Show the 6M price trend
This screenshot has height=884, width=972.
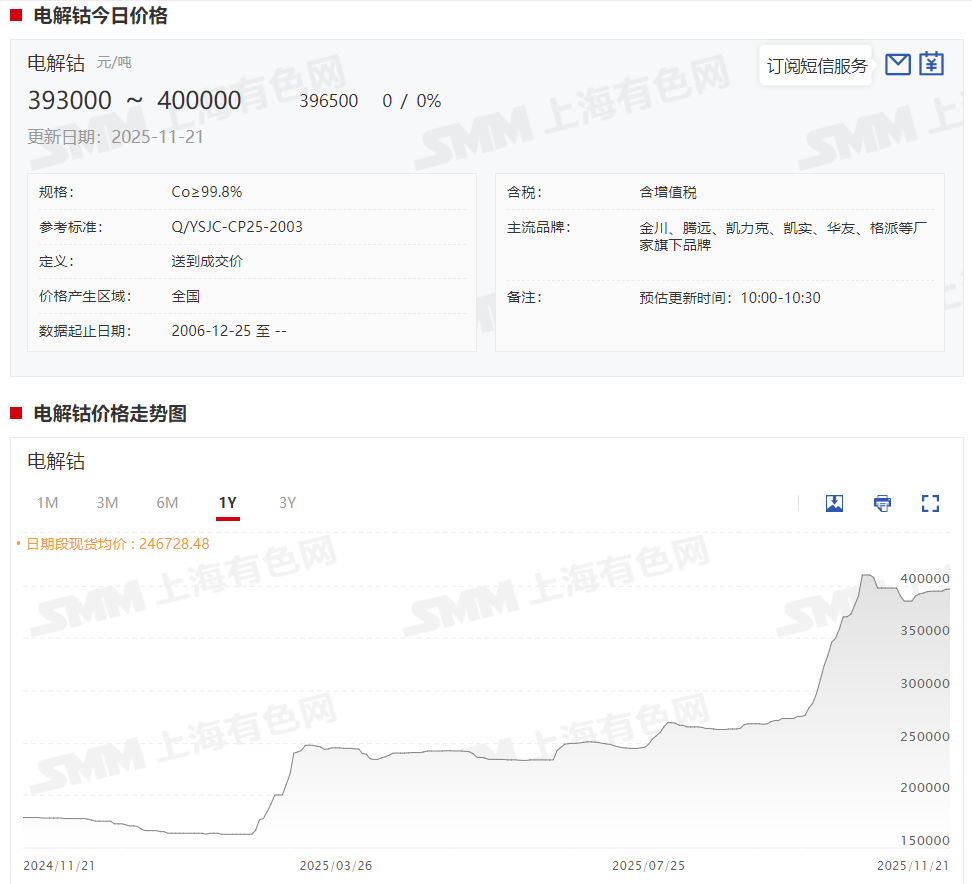(x=167, y=502)
